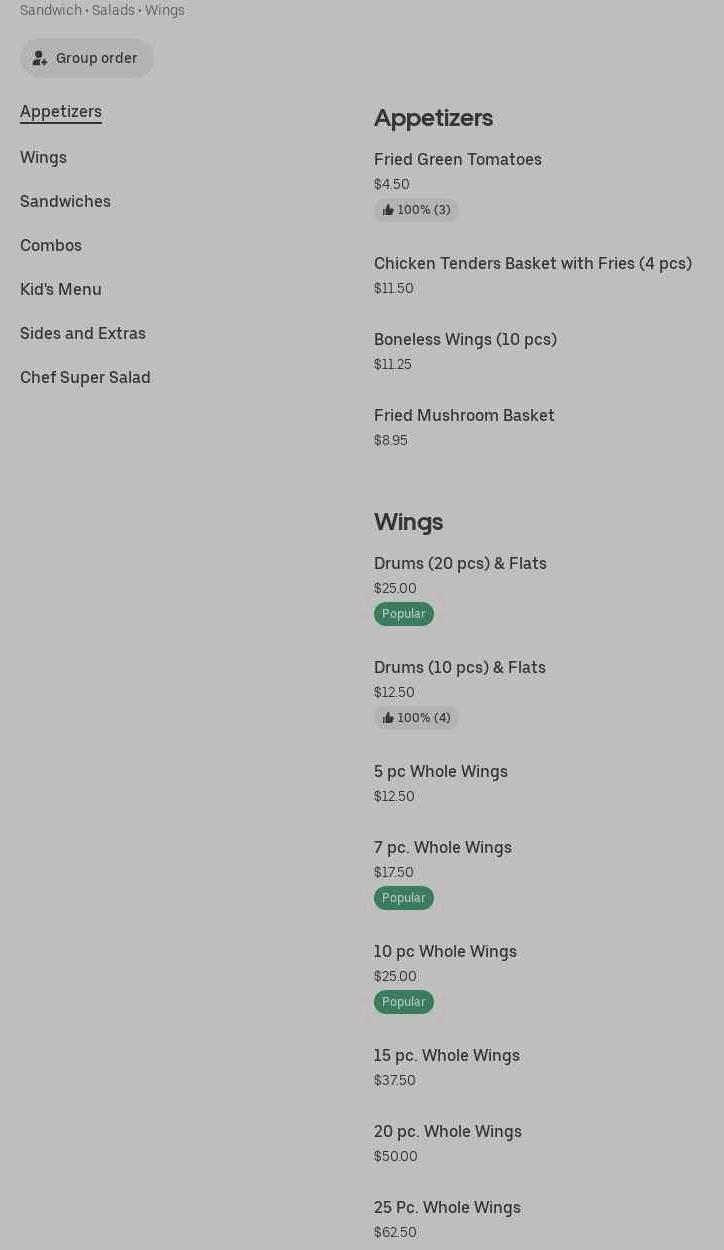Pick the 5 pc Whole Wings item
Viewport: 724px width, 1250px height.
(441, 771)
